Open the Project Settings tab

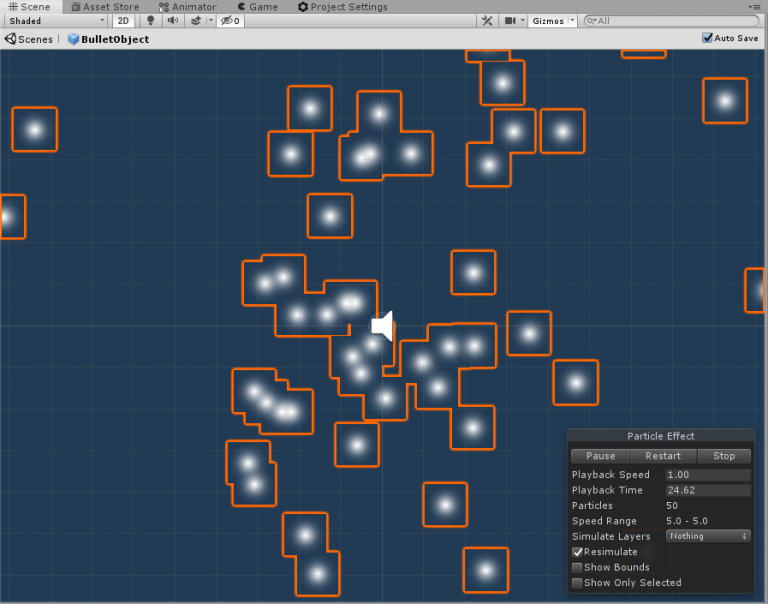tap(342, 7)
